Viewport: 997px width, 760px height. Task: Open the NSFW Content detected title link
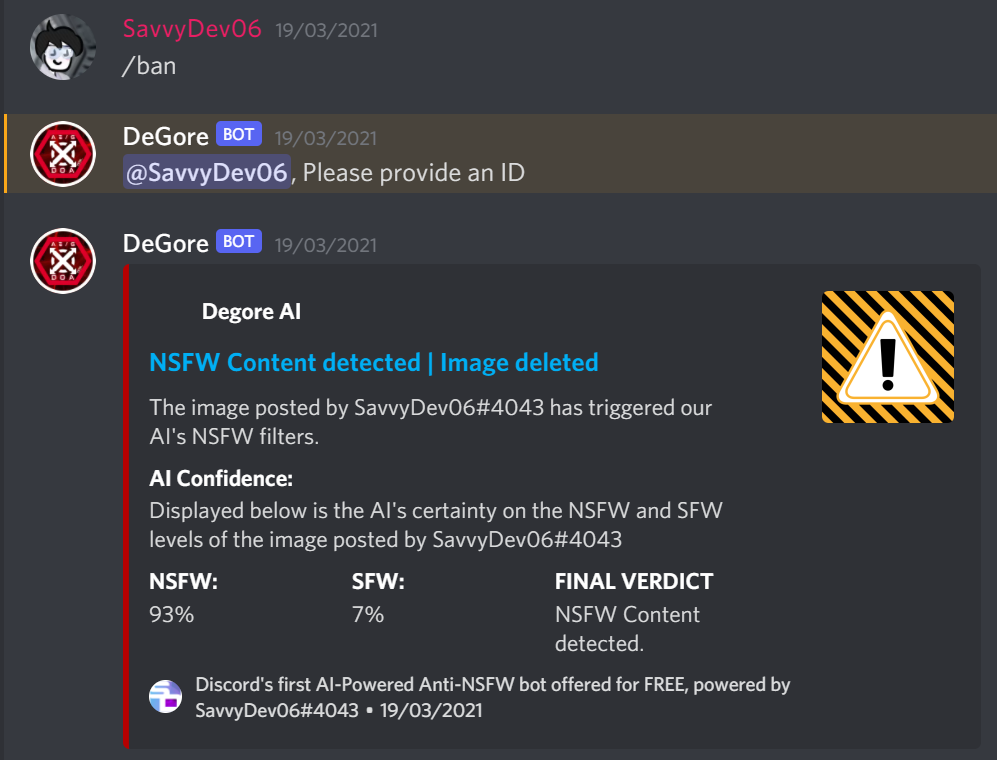click(374, 363)
